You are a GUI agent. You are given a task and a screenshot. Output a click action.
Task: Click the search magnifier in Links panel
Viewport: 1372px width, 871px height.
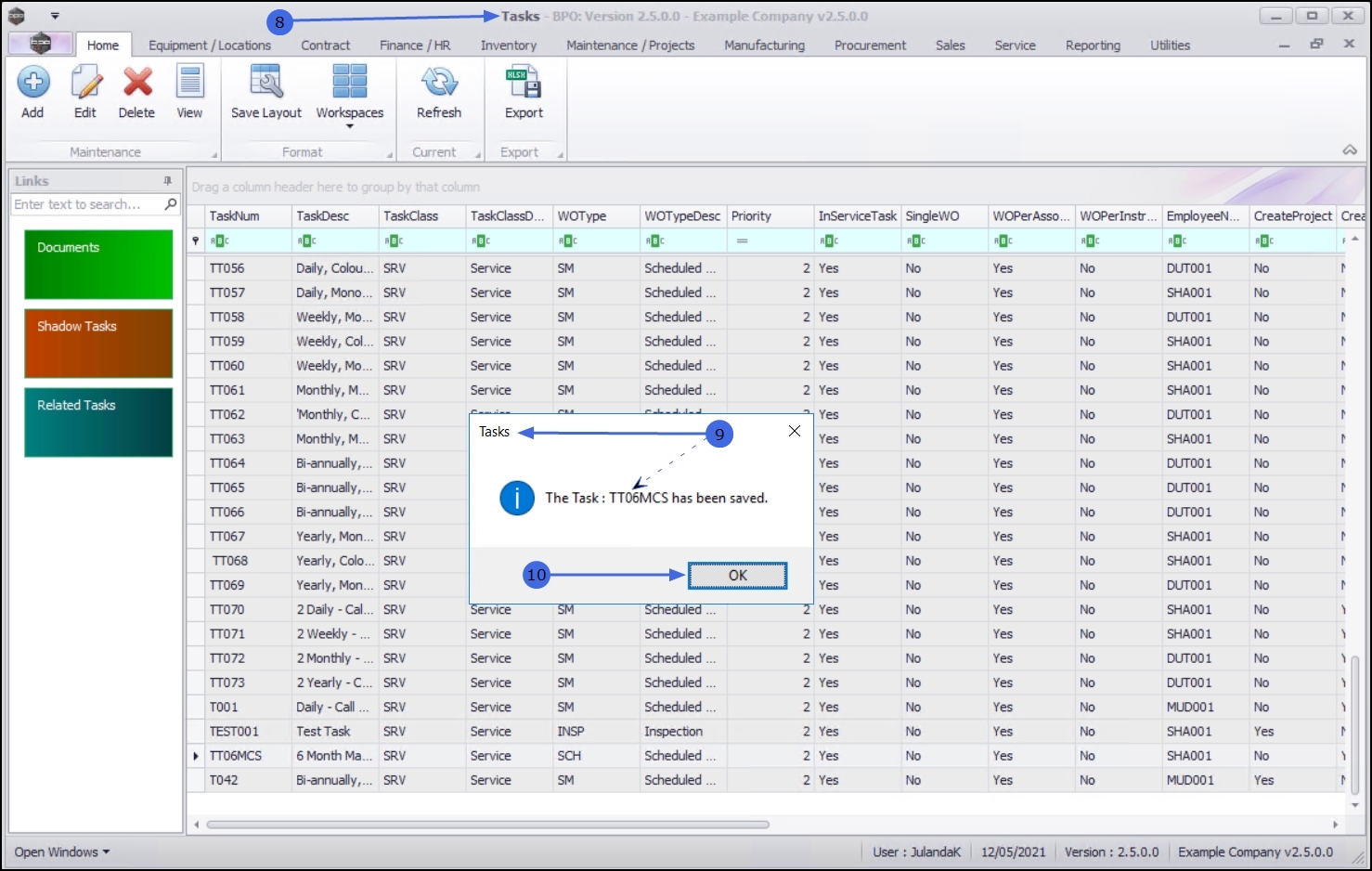pos(171,204)
